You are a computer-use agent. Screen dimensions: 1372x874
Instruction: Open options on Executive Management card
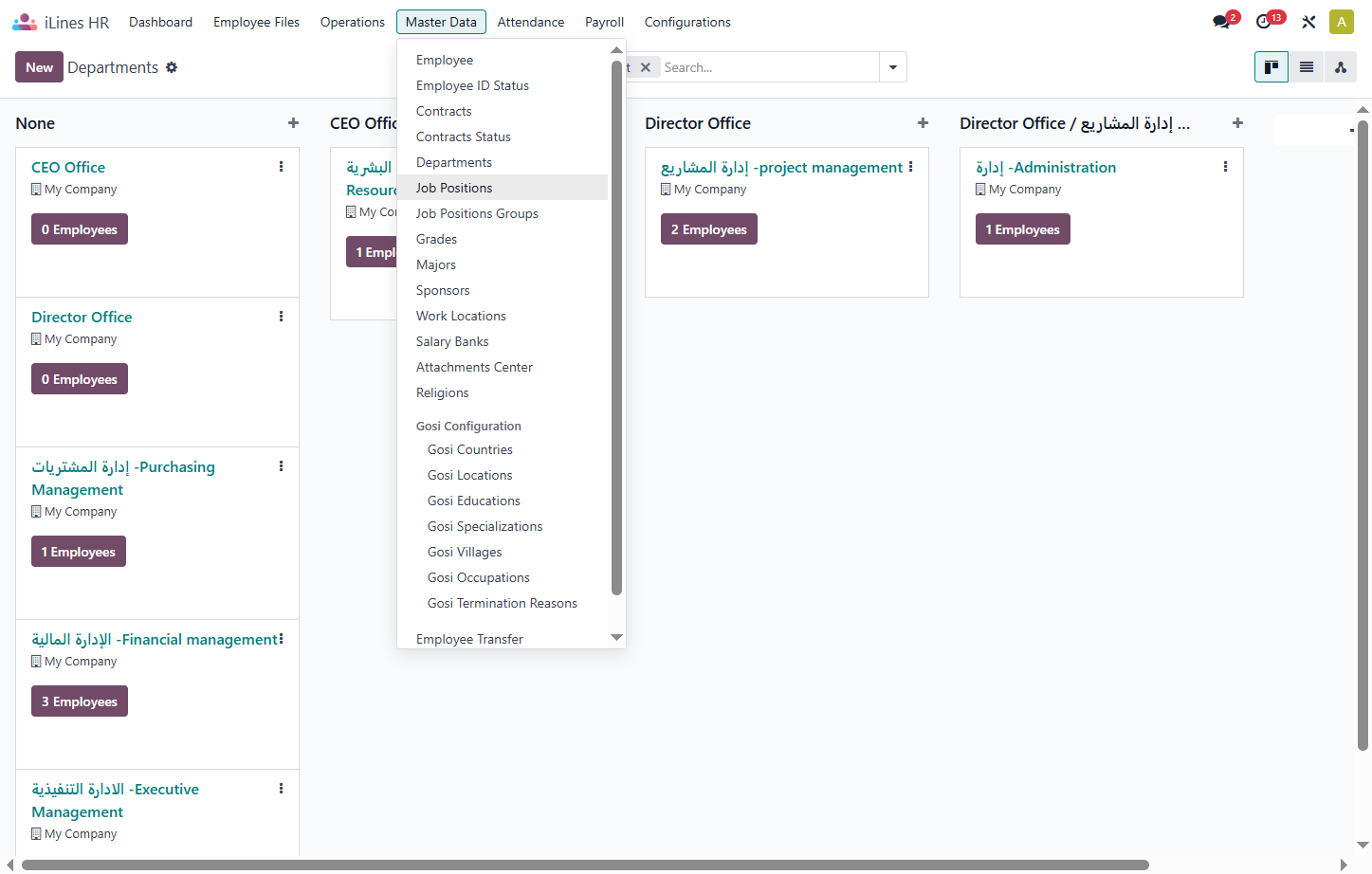(281, 789)
